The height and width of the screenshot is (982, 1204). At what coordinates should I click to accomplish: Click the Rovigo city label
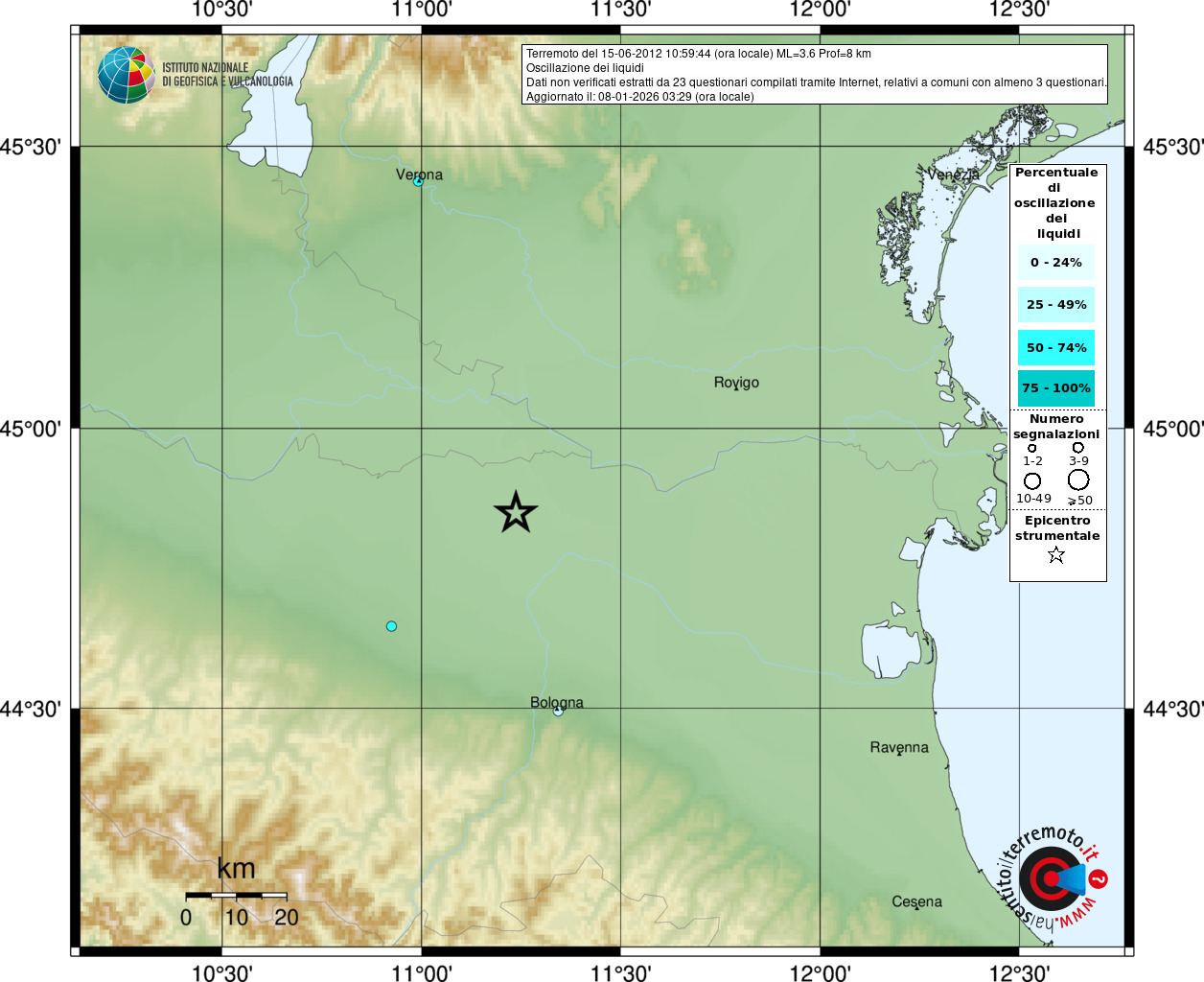pyautogui.click(x=736, y=382)
